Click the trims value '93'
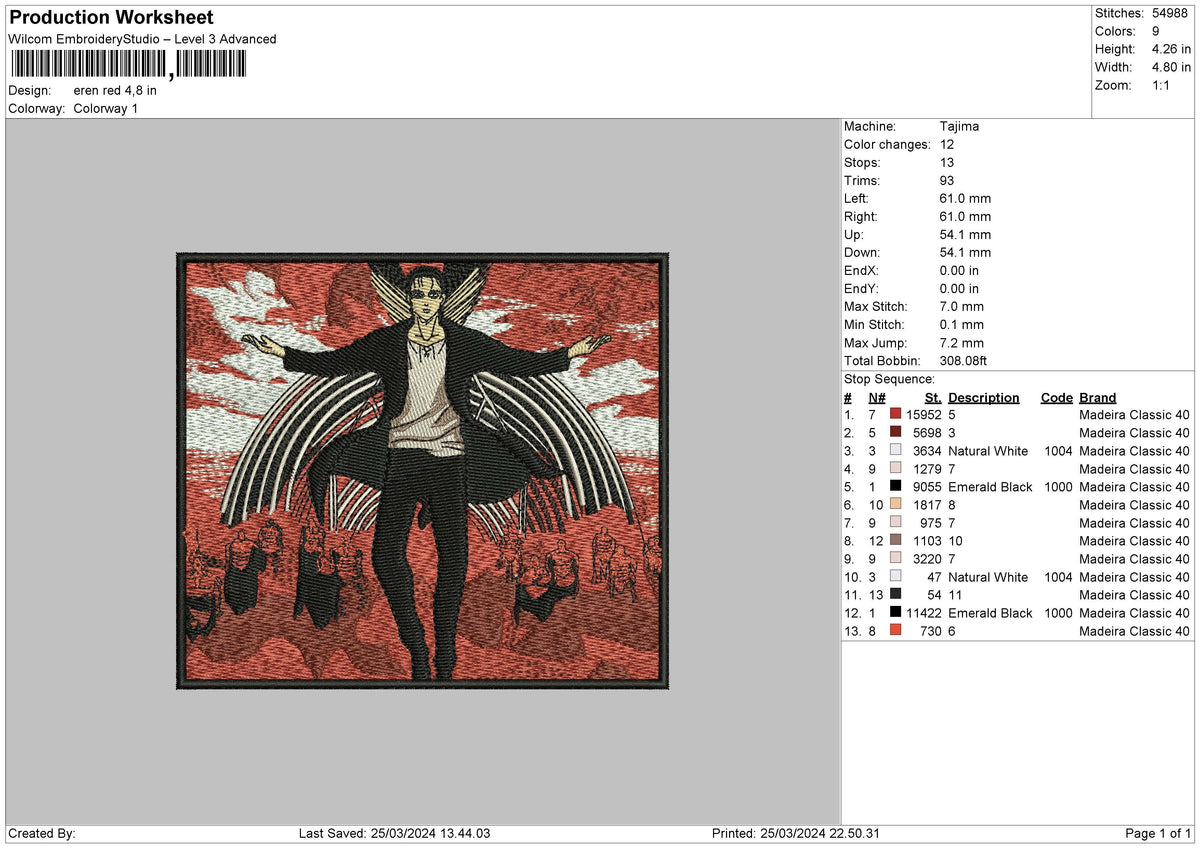Image resolution: width=1200 pixels, height=848 pixels. [x=947, y=181]
